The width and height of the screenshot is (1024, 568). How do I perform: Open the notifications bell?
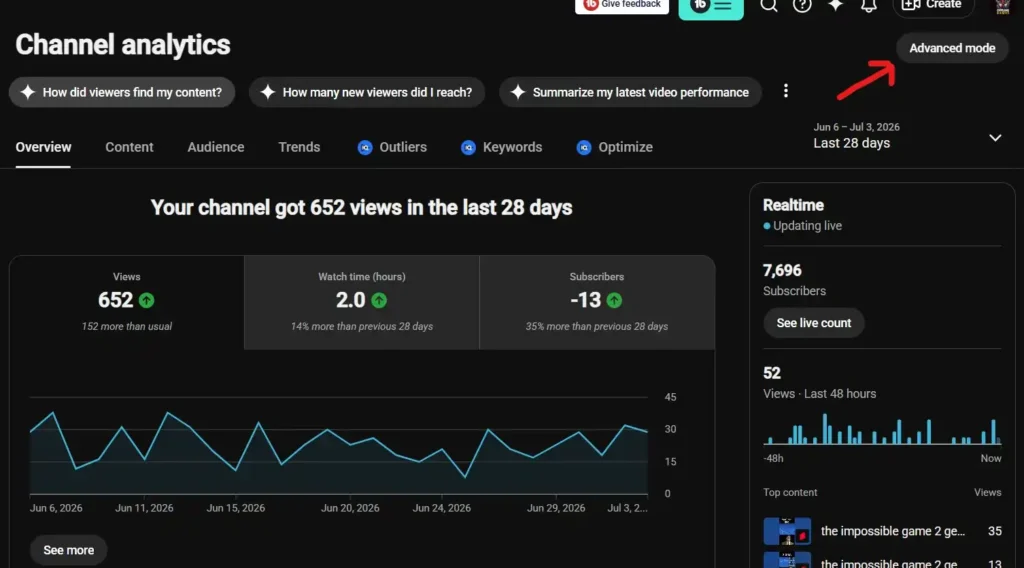869,5
